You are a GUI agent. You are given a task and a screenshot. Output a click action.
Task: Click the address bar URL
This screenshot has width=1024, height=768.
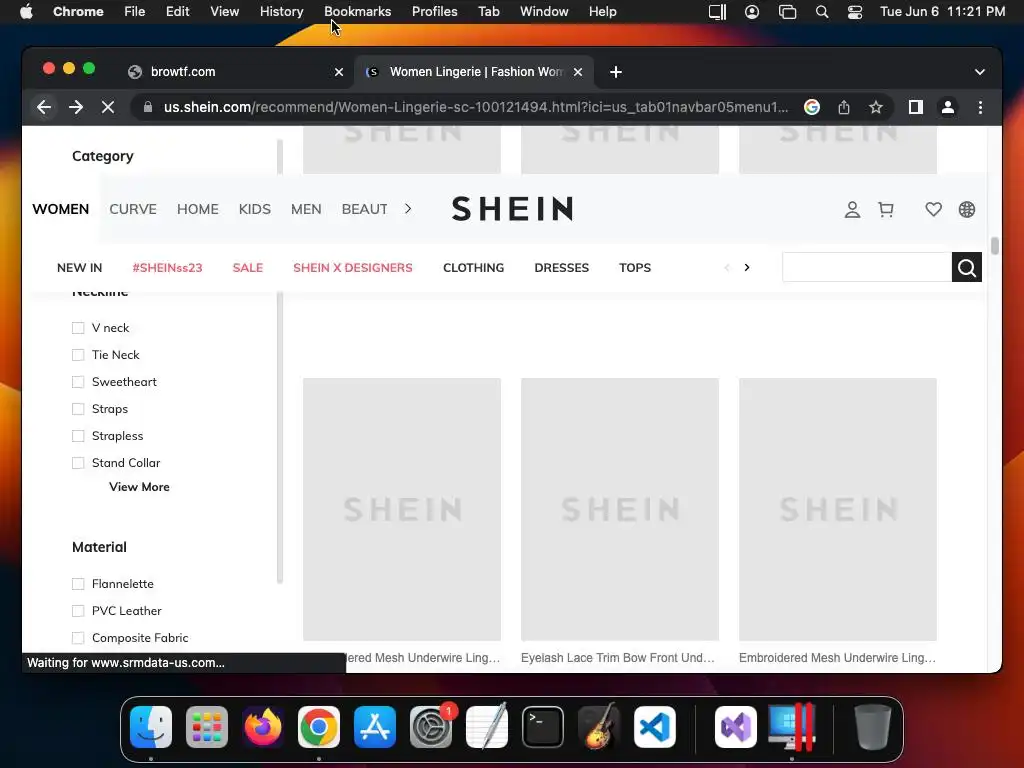coord(475,107)
